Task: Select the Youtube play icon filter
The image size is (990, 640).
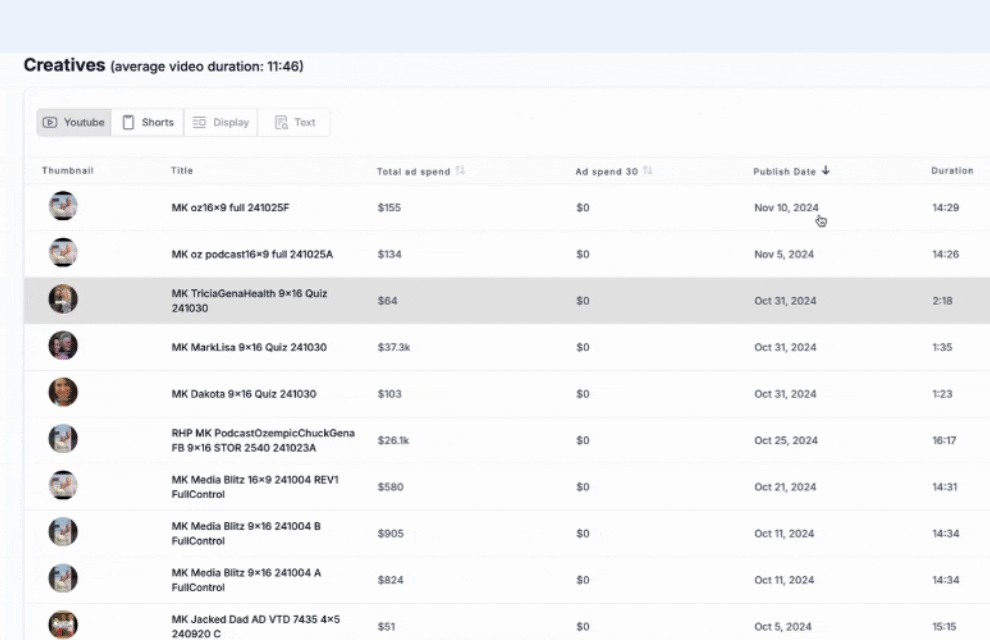Action: [x=49, y=122]
